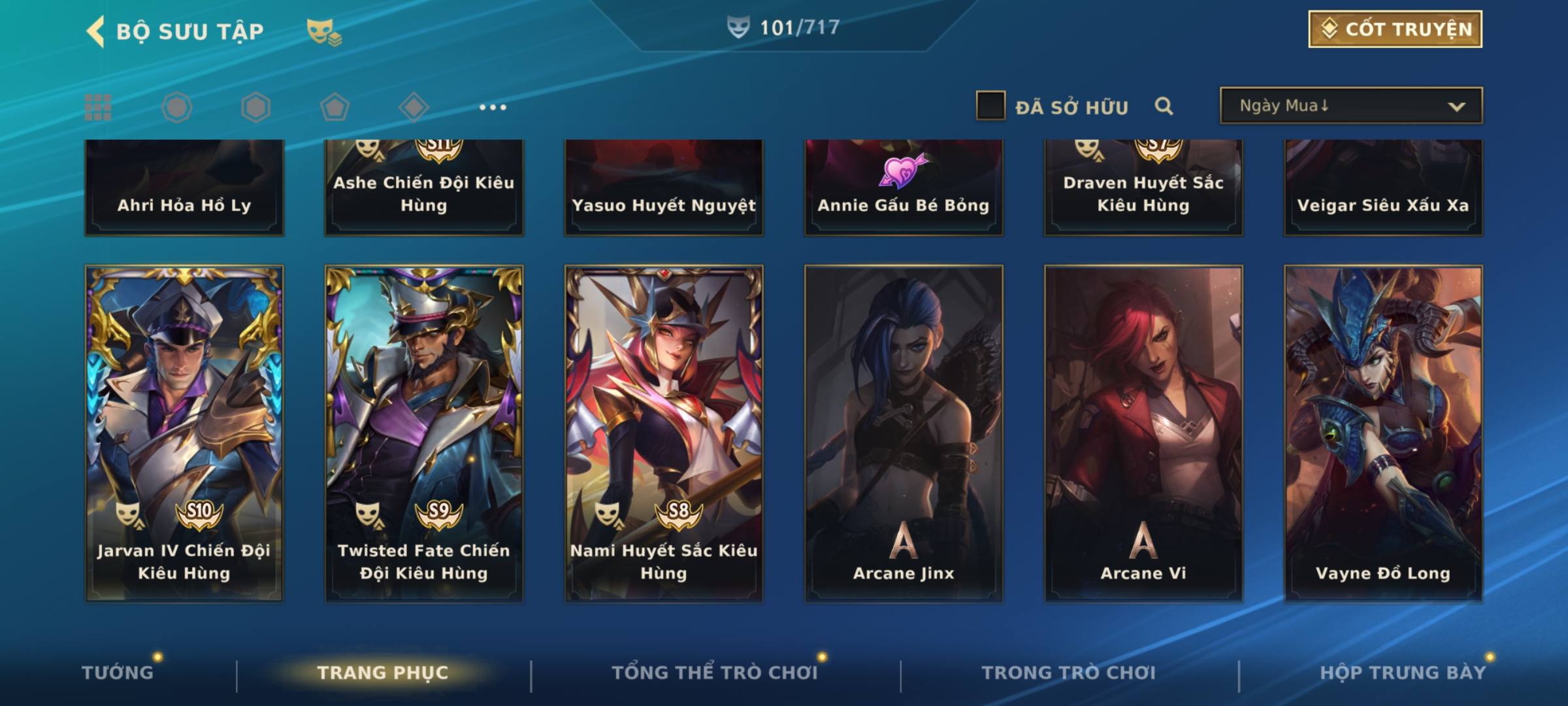Switch to the Tướng tab
This screenshot has width=1568, height=706.
[118, 673]
